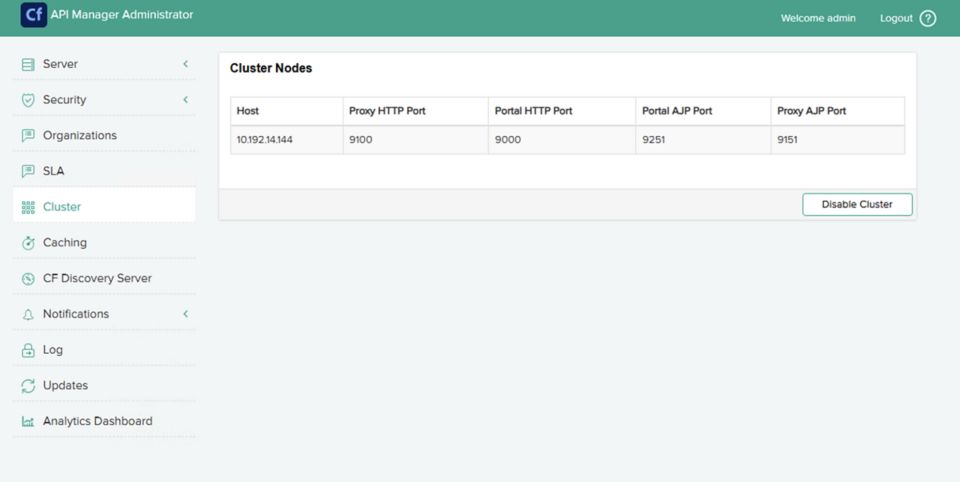Go to the SLA section
The width and height of the screenshot is (960, 482).
[x=53, y=171]
